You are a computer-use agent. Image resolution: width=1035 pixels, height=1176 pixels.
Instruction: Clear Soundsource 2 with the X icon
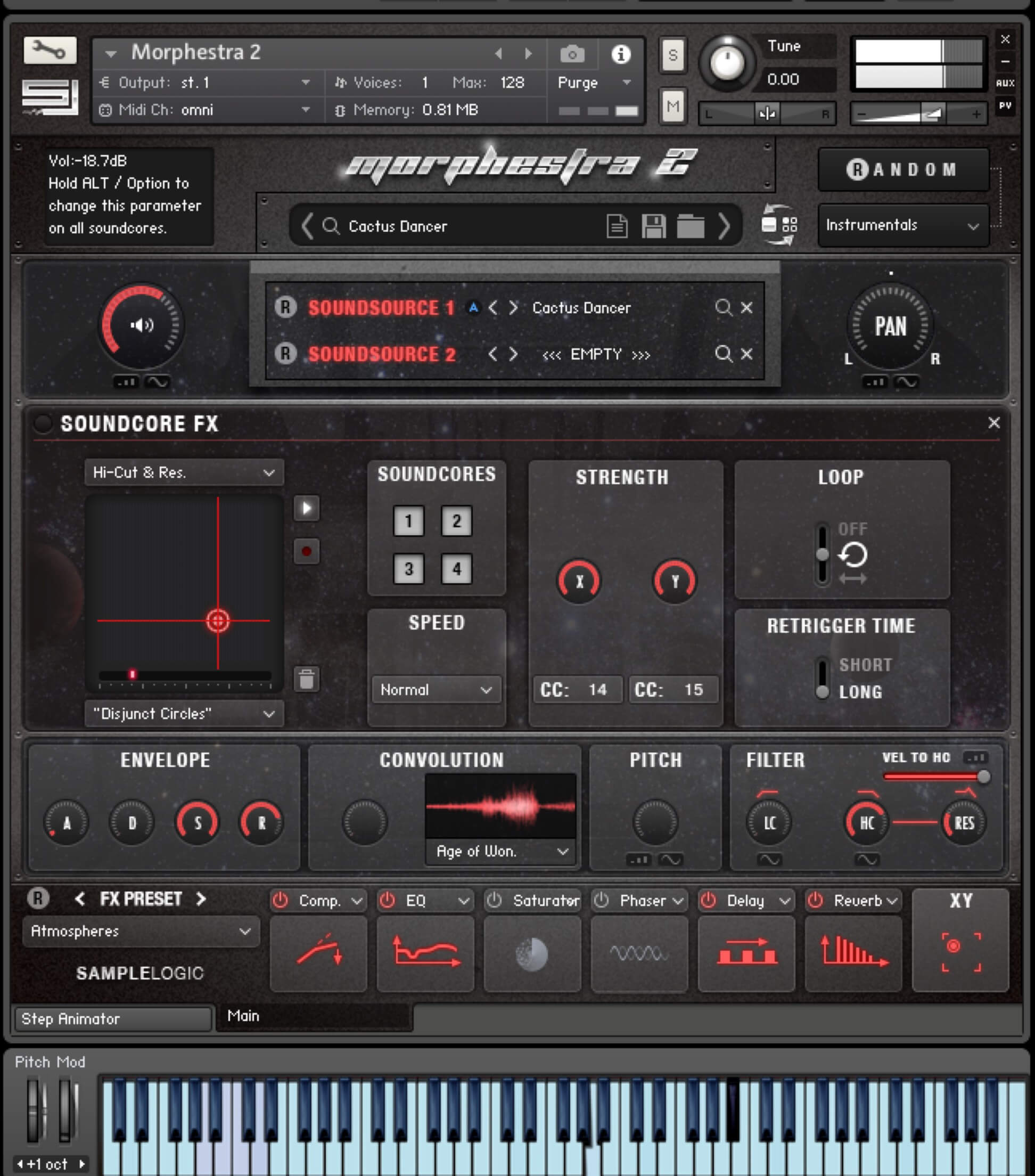tap(746, 353)
